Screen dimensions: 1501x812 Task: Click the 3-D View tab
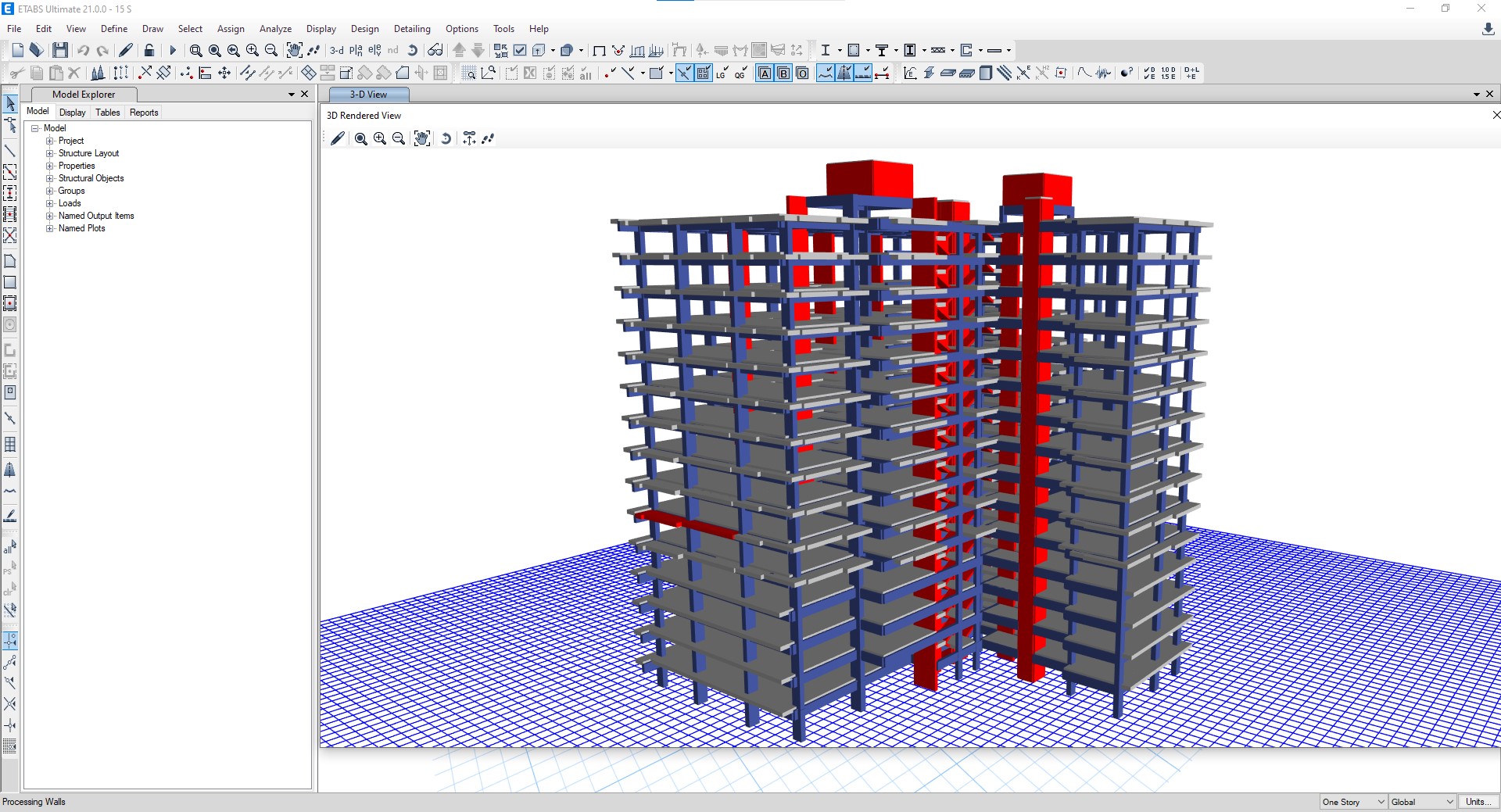pos(368,95)
